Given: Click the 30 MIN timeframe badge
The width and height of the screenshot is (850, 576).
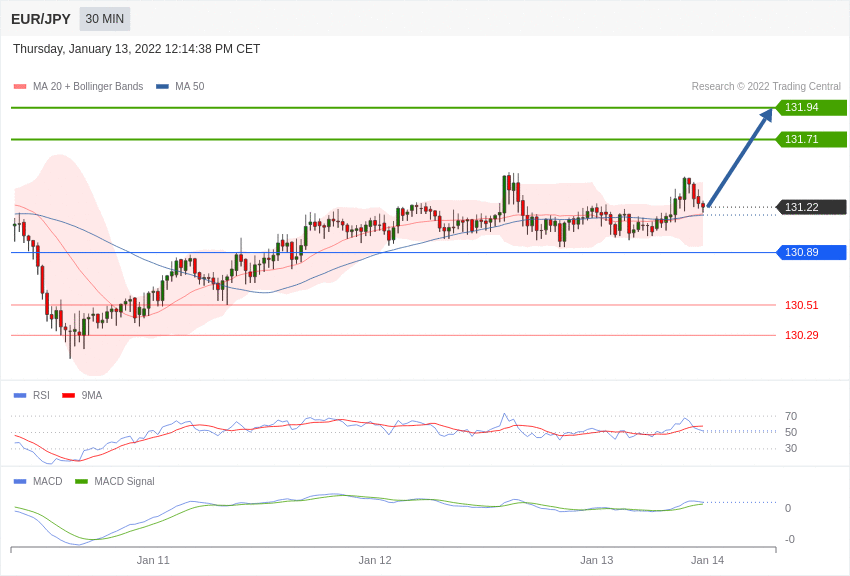Looking at the screenshot, I should pos(105,19).
